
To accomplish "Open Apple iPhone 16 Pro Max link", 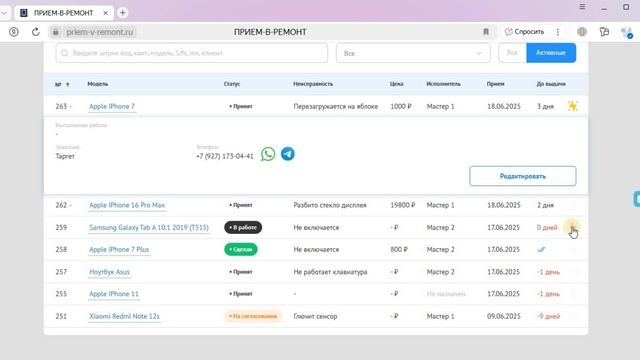I will 127,205.
